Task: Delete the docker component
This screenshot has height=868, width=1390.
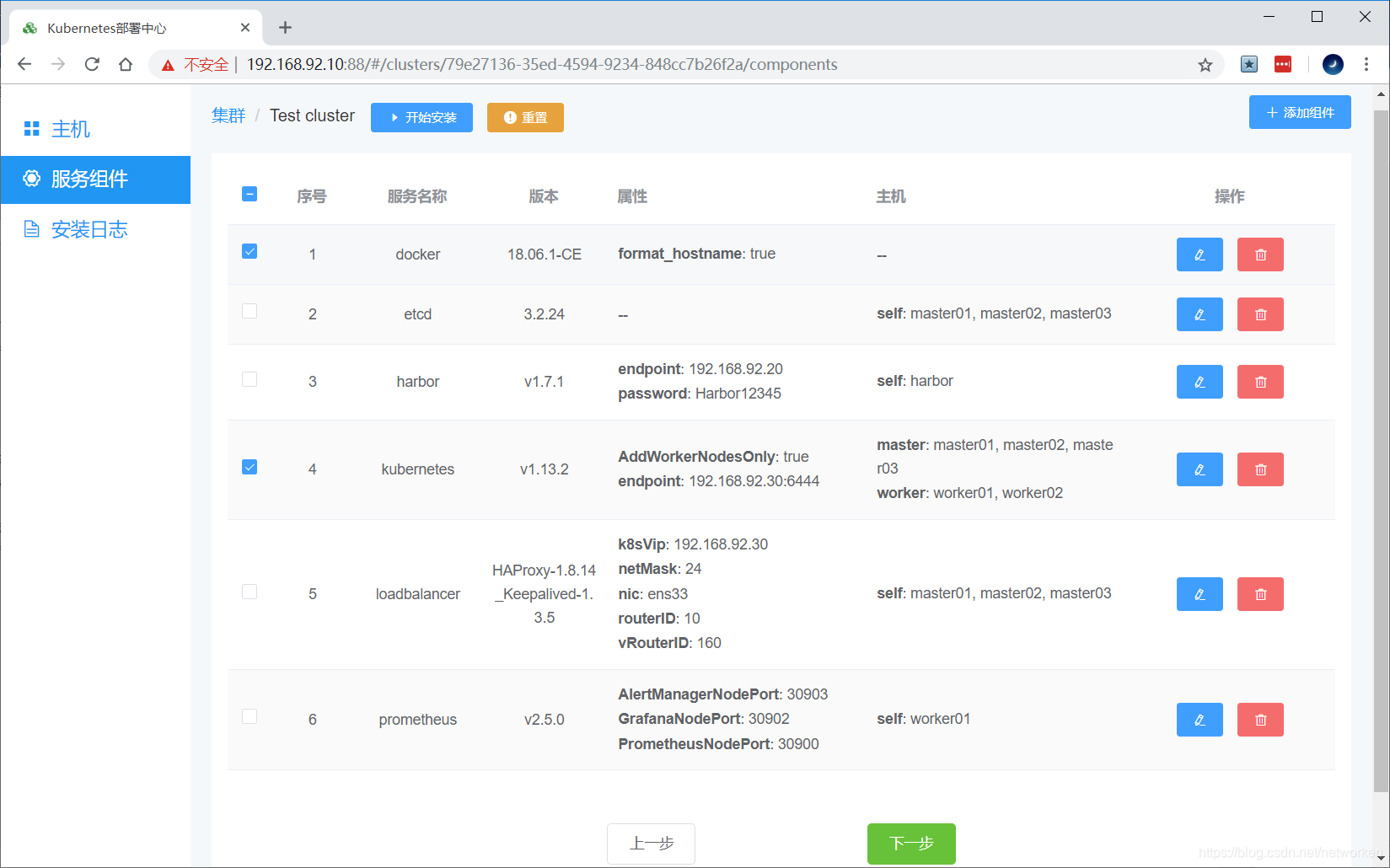Action: coord(1260,255)
